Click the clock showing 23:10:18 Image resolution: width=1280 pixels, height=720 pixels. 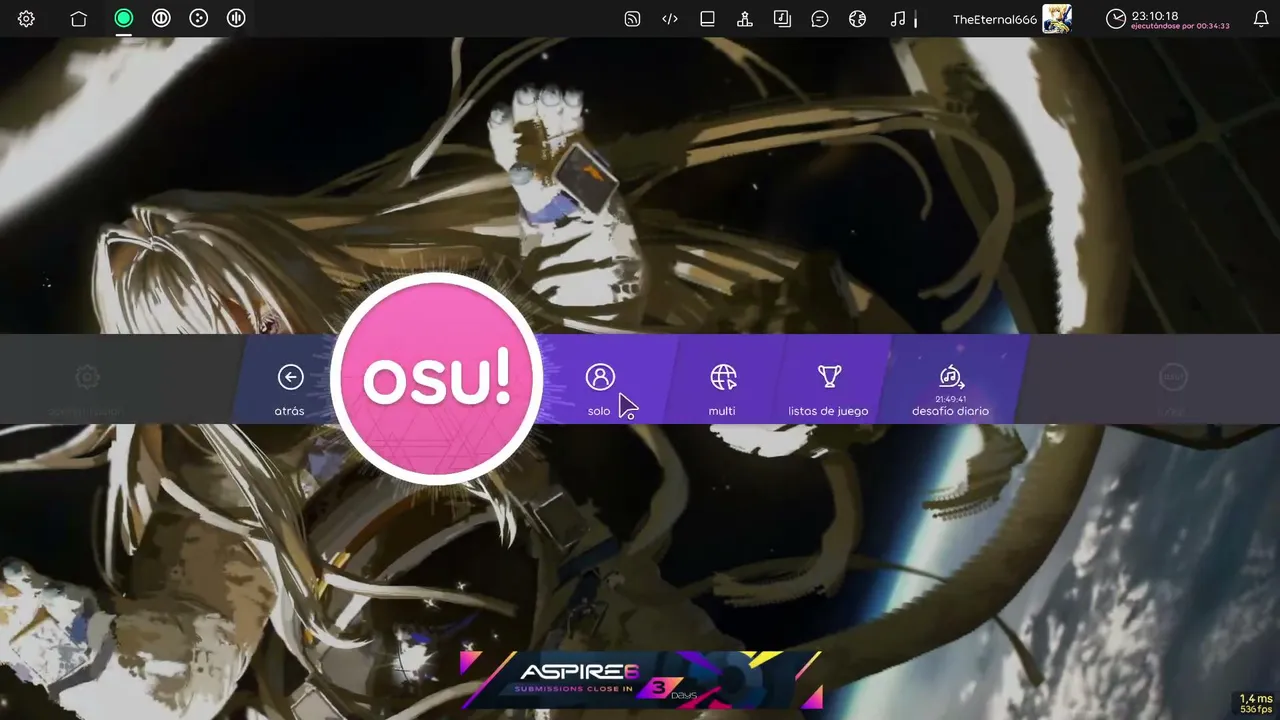1168,18
